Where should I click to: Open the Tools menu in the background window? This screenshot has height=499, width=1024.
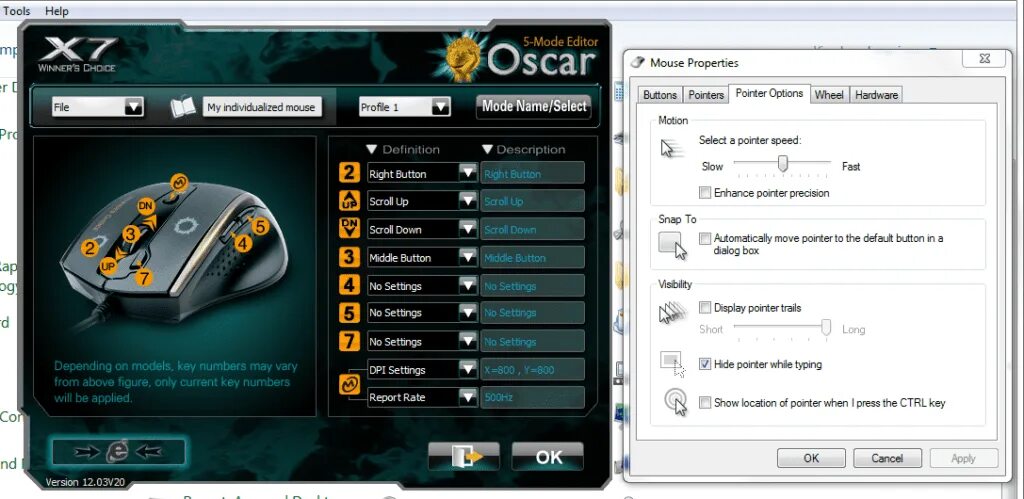point(16,11)
